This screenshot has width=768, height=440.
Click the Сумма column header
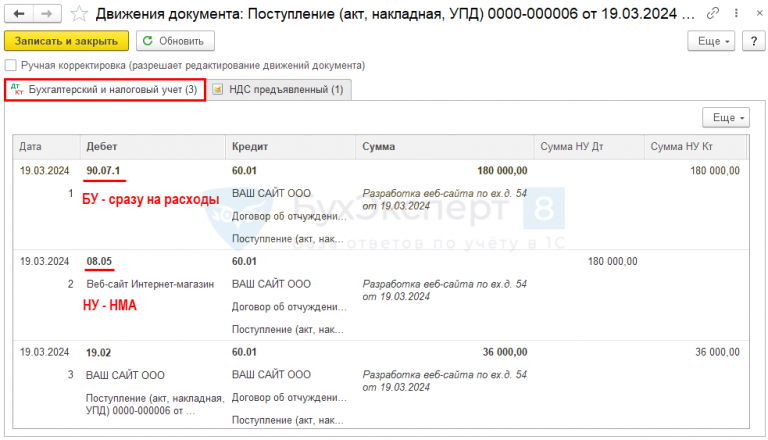[444, 147]
